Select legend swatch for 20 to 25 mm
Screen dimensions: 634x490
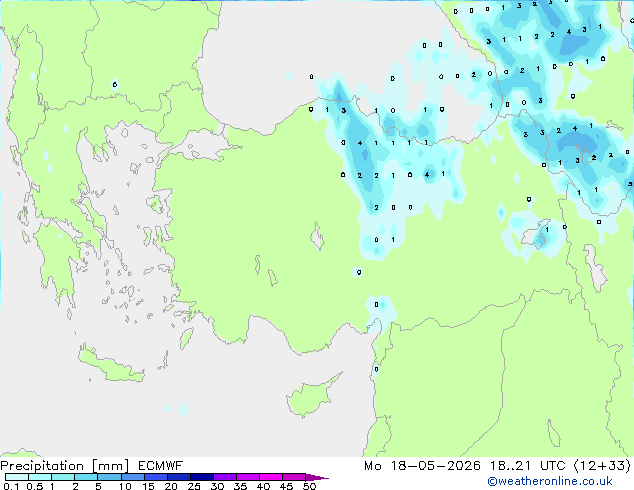(x=178, y=477)
